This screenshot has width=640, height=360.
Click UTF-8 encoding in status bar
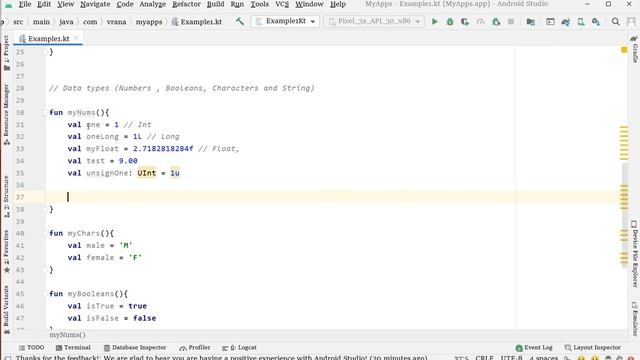(511, 357)
